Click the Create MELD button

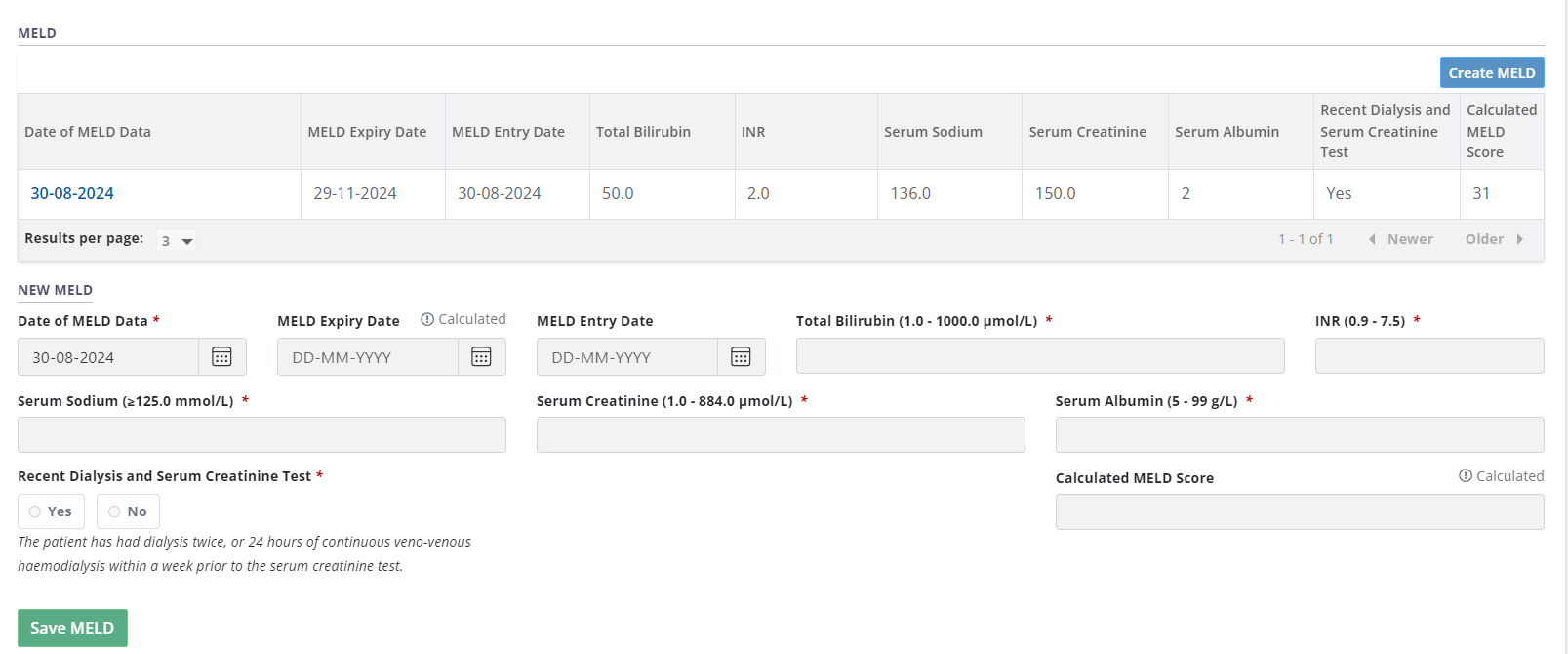[1491, 72]
